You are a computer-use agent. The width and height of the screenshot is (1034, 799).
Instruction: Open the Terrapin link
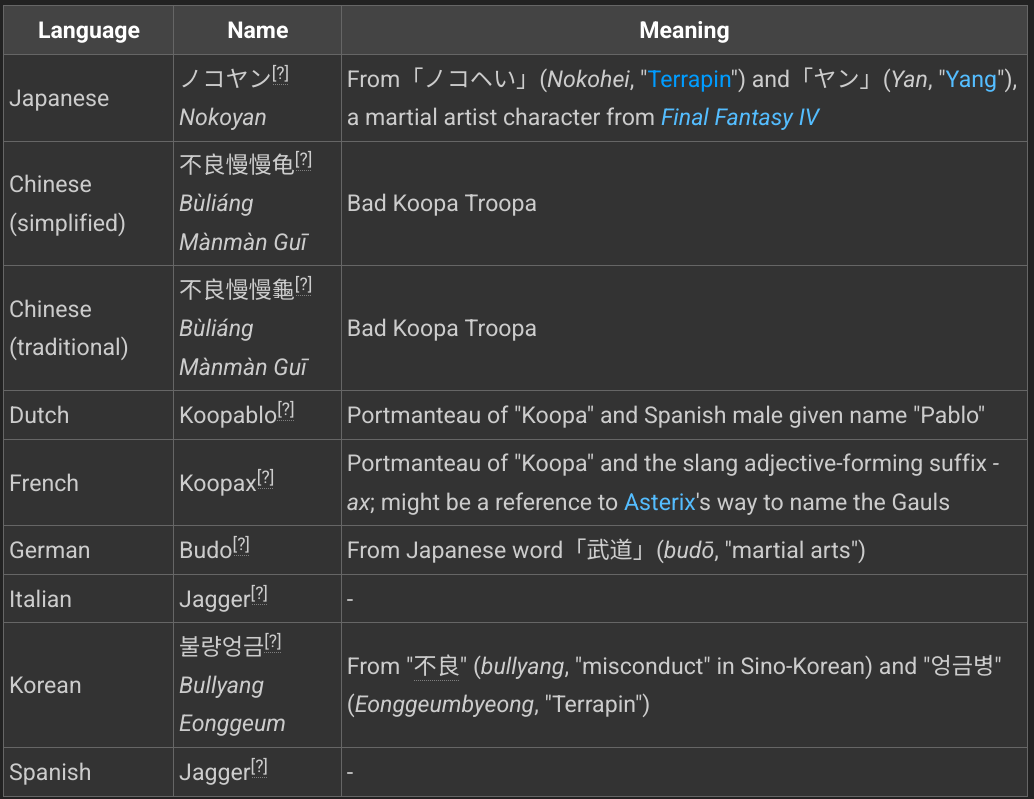690,79
